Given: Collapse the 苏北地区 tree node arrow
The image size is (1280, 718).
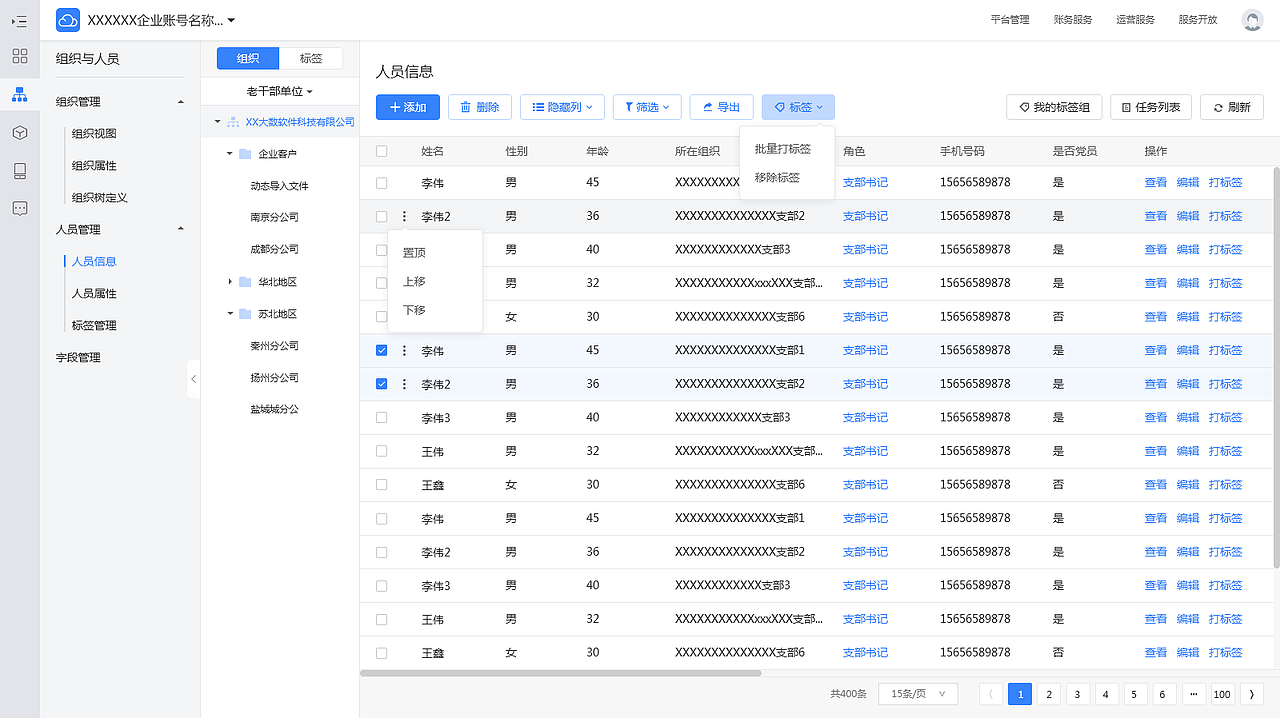Looking at the screenshot, I should (231, 314).
